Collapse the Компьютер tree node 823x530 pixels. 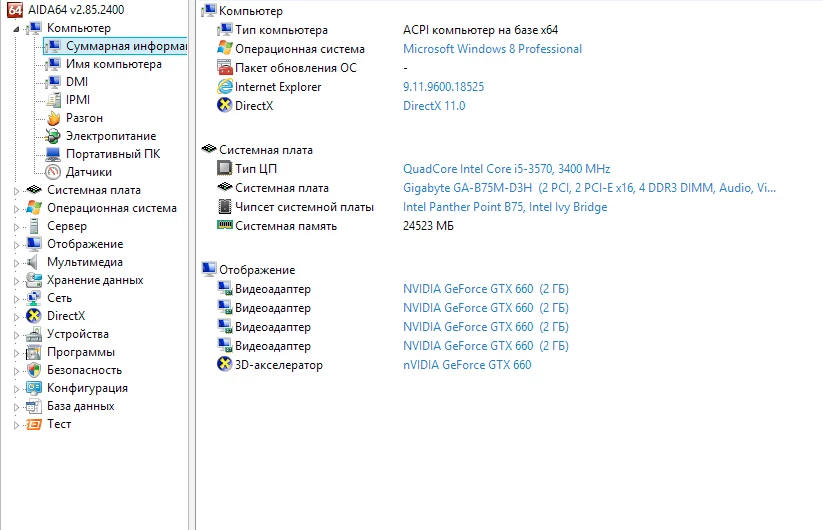click(16, 29)
